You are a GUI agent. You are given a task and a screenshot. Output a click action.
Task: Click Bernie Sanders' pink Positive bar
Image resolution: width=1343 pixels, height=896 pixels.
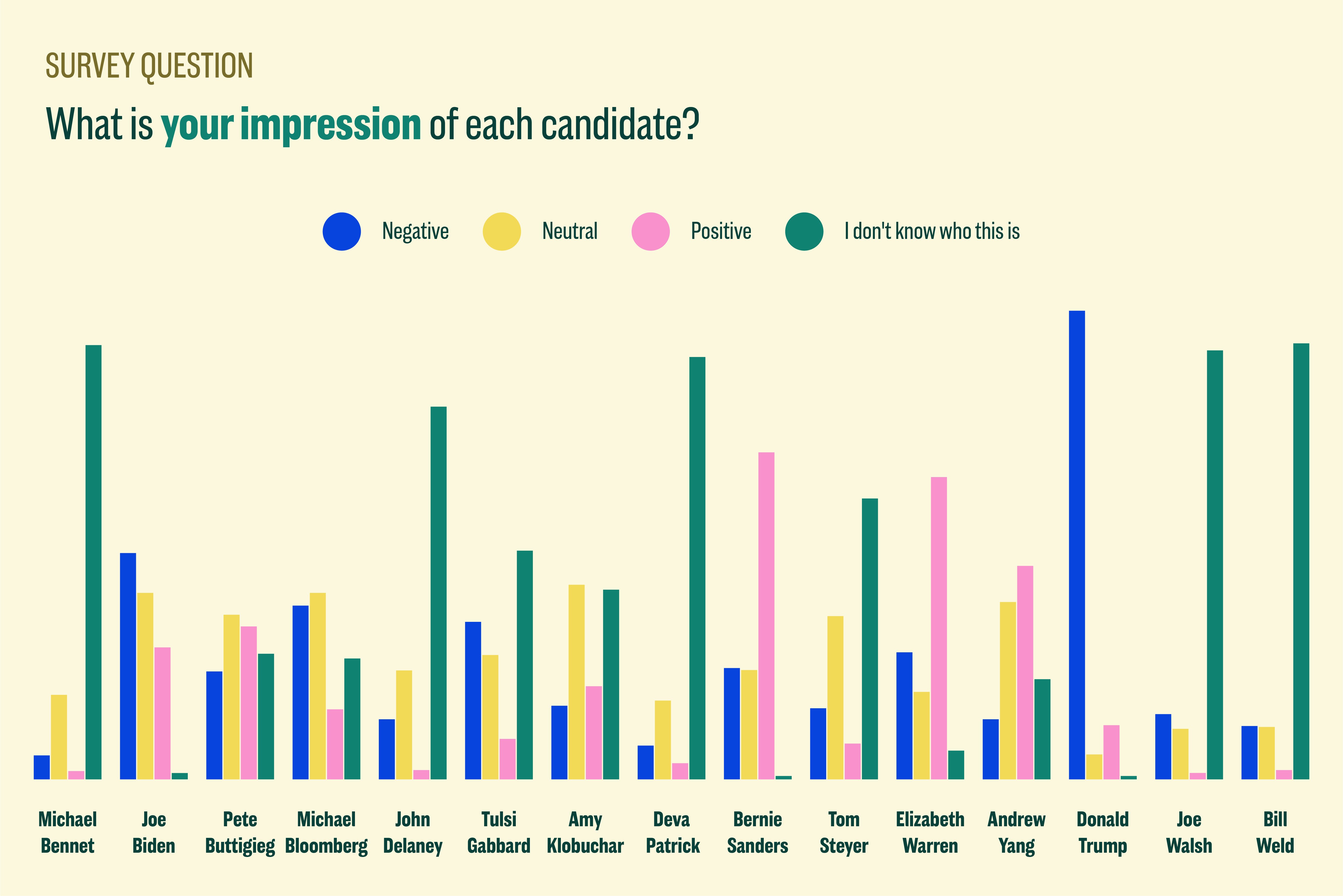[x=766, y=616]
